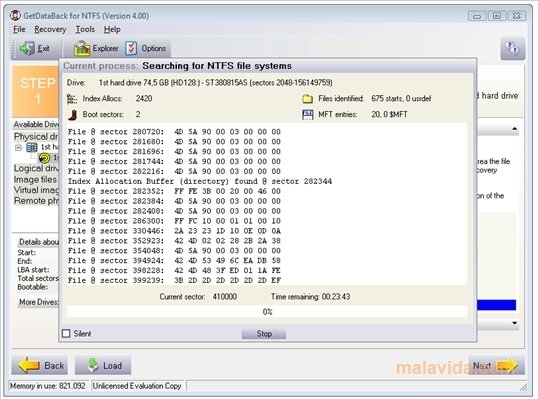Viewport: 538px width, 399px height.
Task: Open the Tools menu
Action: click(85, 30)
